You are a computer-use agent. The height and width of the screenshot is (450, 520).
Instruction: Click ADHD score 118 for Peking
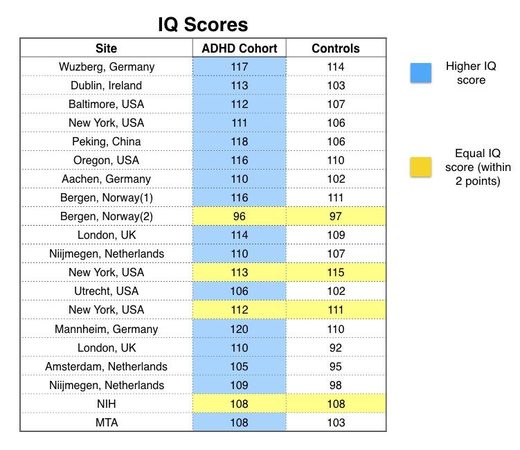click(x=239, y=142)
